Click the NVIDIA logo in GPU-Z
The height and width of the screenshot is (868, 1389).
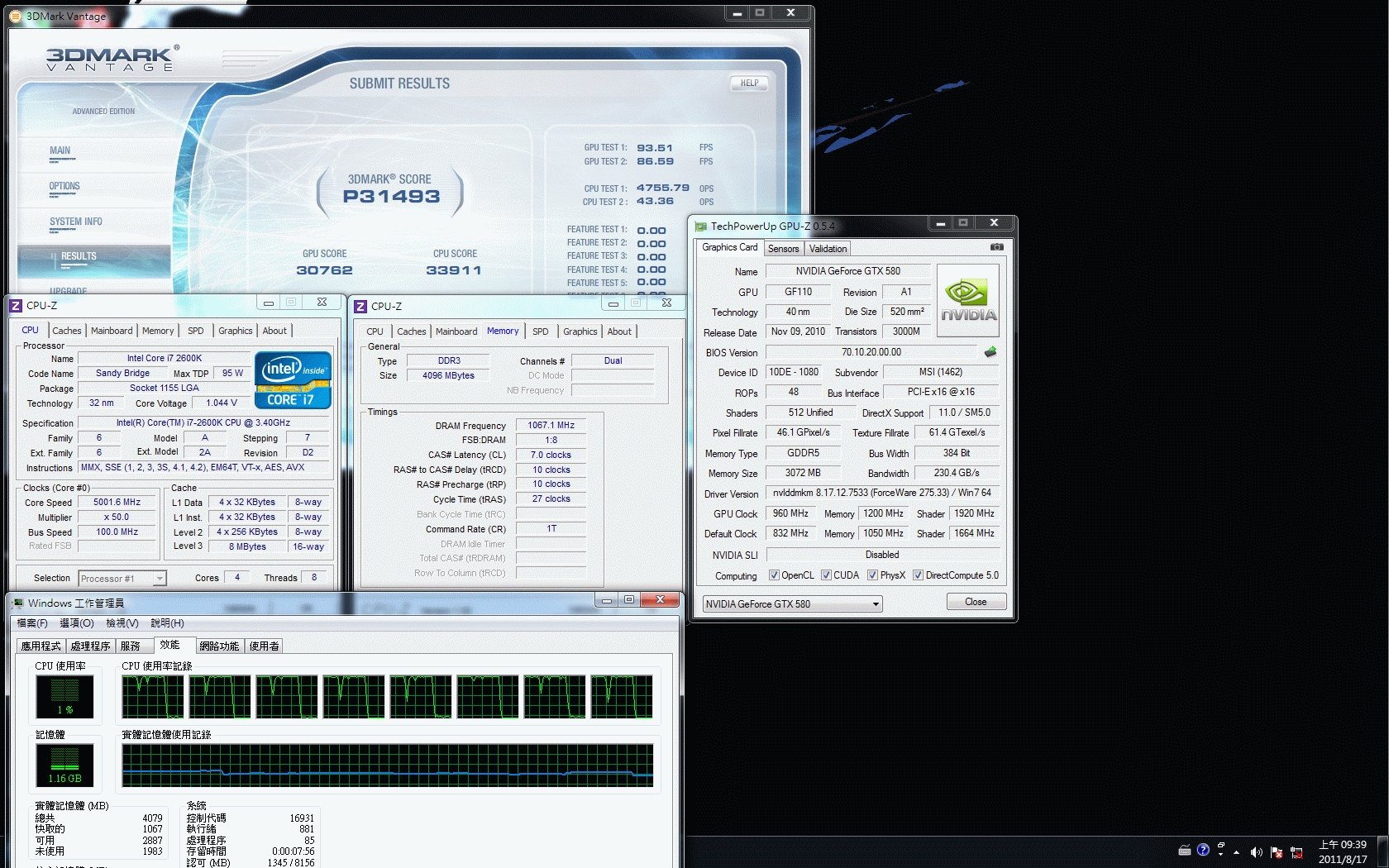pos(968,300)
